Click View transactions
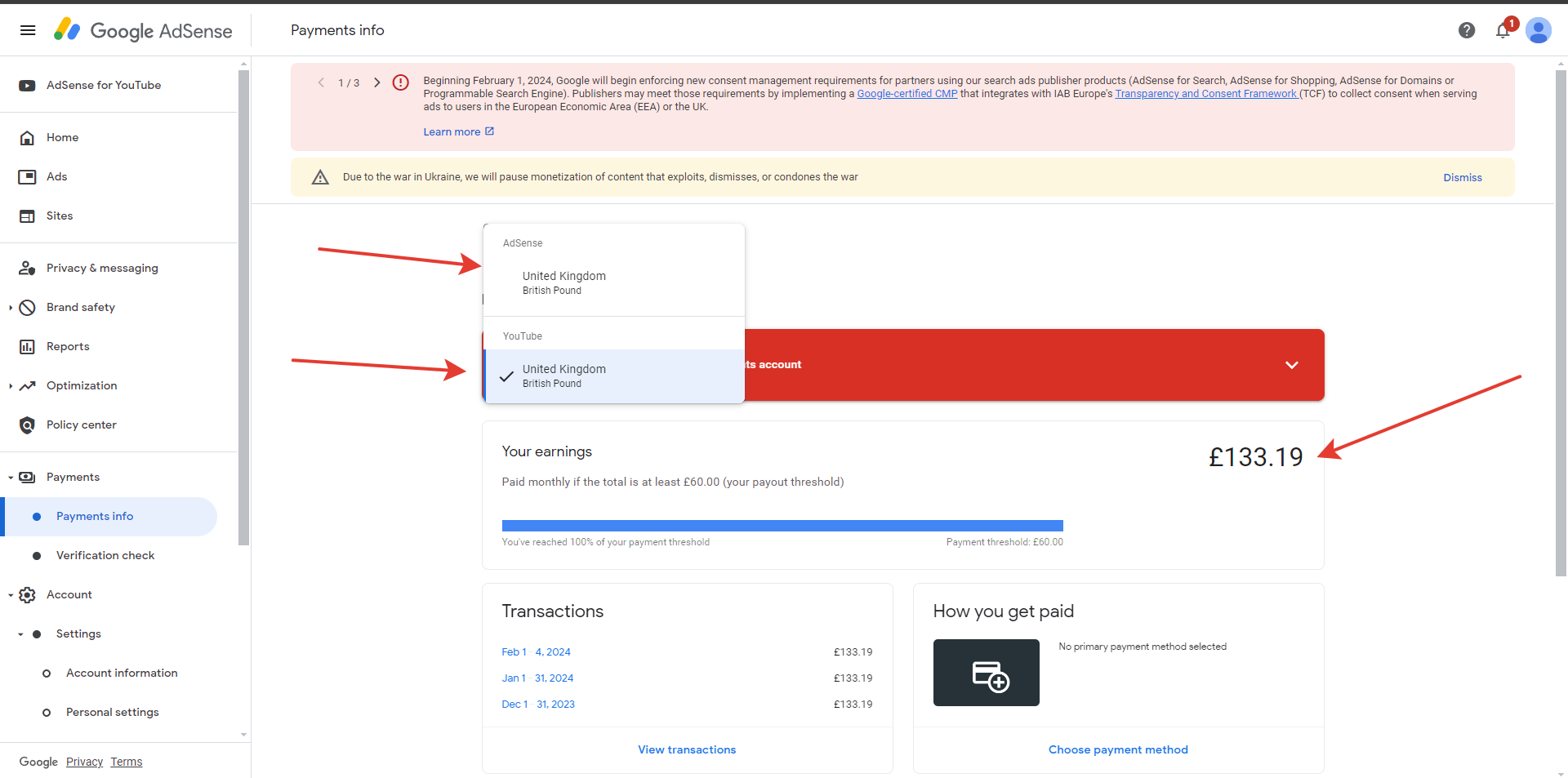Image resolution: width=1568 pixels, height=778 pixels. pyautogui.click(x=687, y=750)
